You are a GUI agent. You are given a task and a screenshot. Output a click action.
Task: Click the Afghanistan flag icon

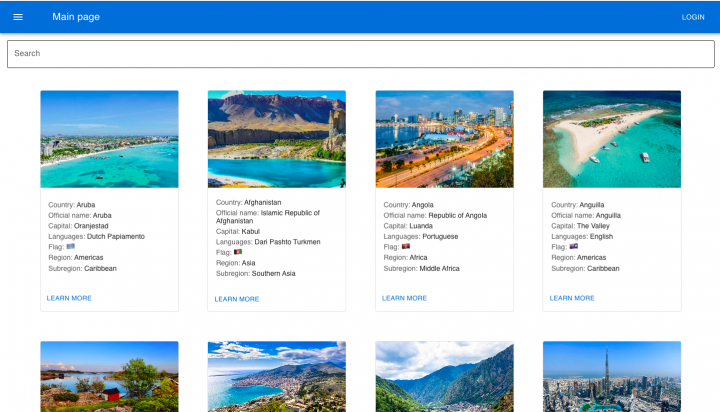coord(238,252)
